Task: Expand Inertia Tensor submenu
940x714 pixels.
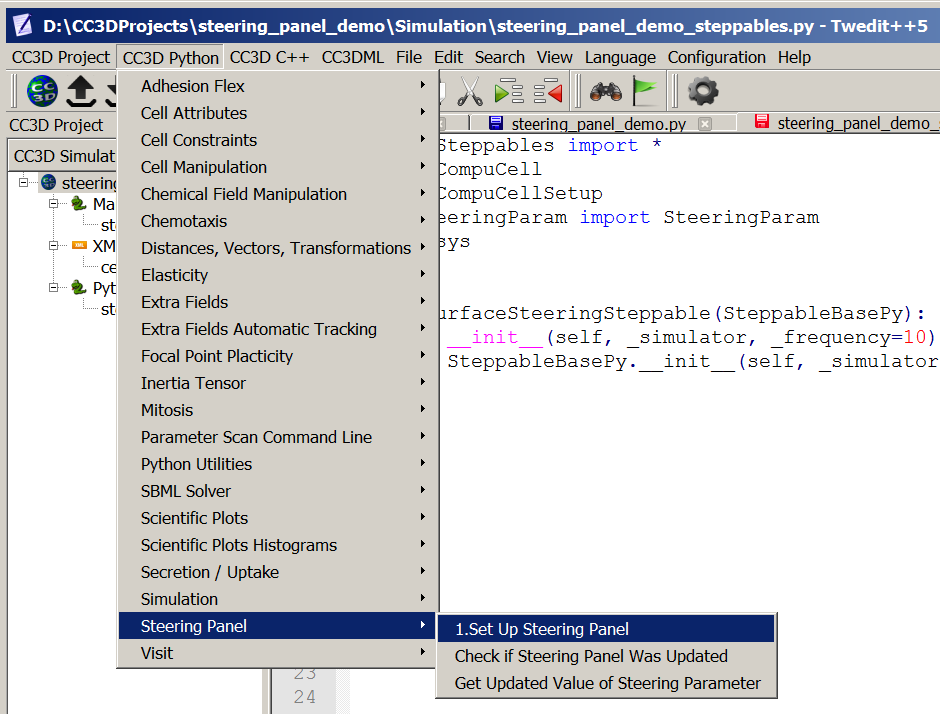Action: 278,382
